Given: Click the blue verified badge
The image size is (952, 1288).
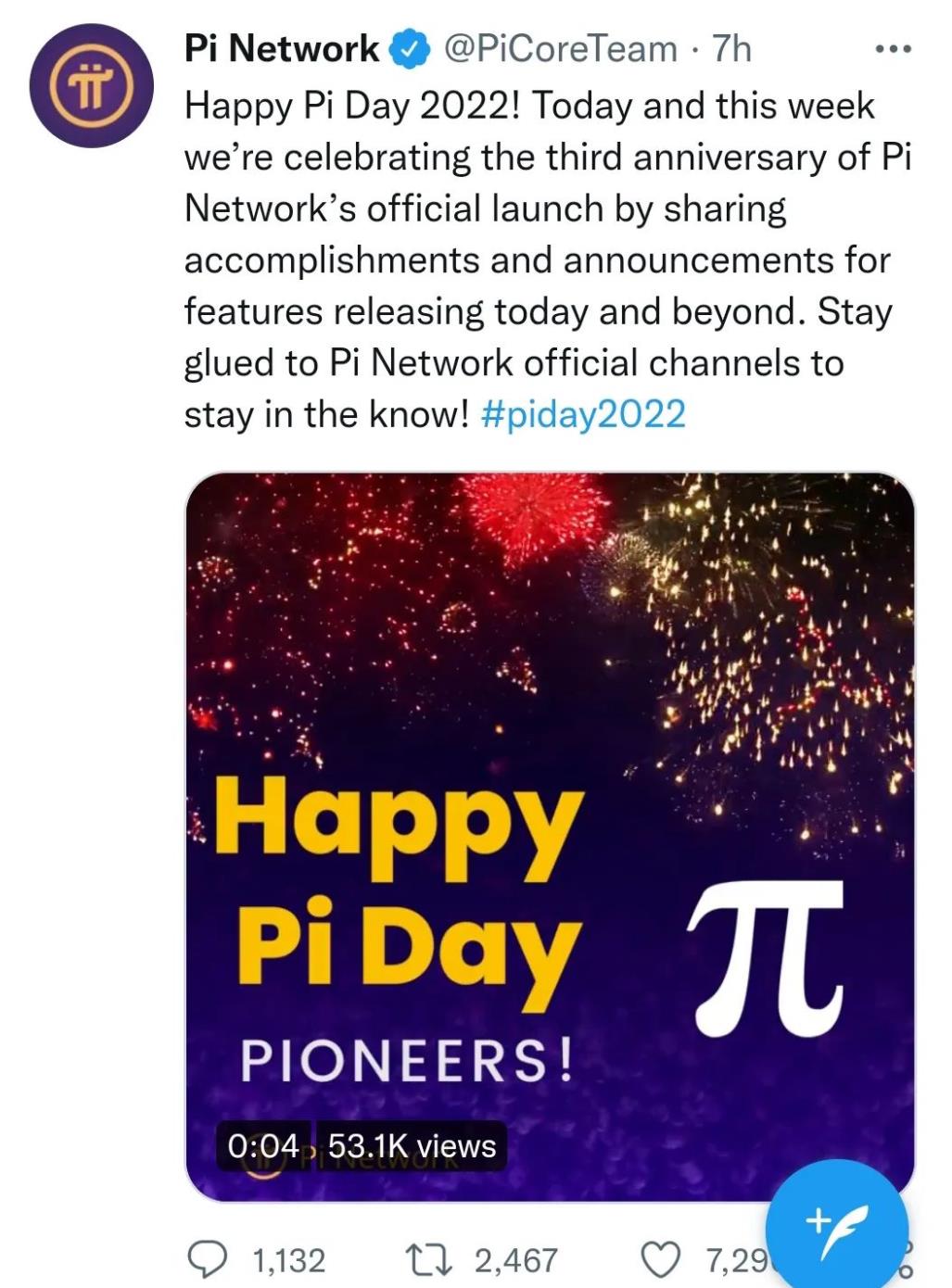Looking at the screenshot, I should tap(411, 48).
